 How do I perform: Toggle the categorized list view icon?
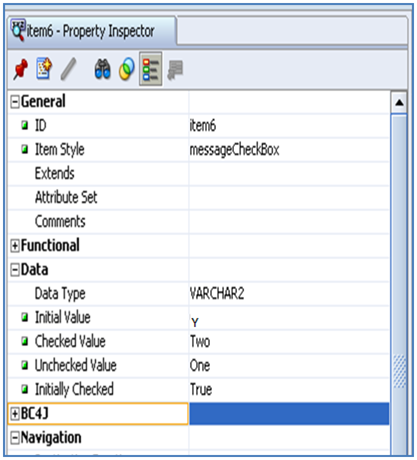point(151,69)
